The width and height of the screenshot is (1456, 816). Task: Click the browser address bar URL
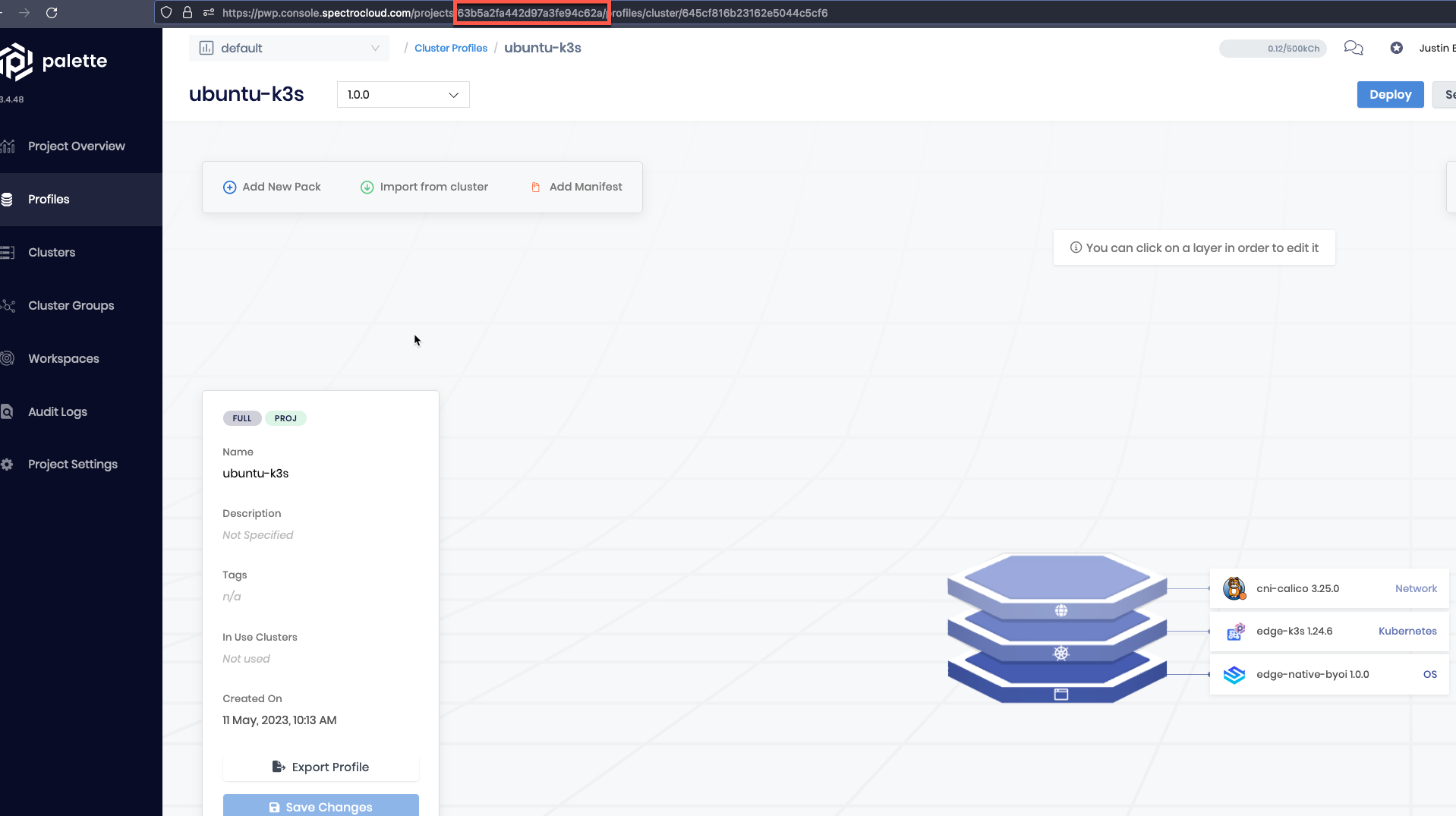point(525,13)
